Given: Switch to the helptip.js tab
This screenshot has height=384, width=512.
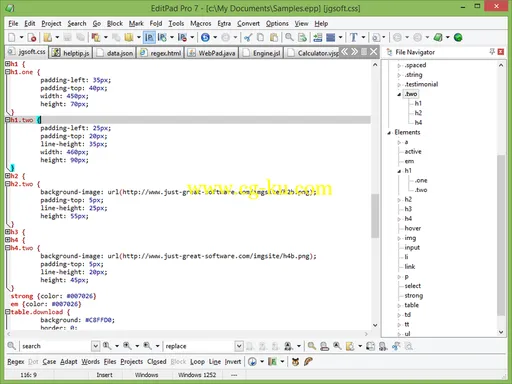Looking at the screenshot, I should pos(70,53).
